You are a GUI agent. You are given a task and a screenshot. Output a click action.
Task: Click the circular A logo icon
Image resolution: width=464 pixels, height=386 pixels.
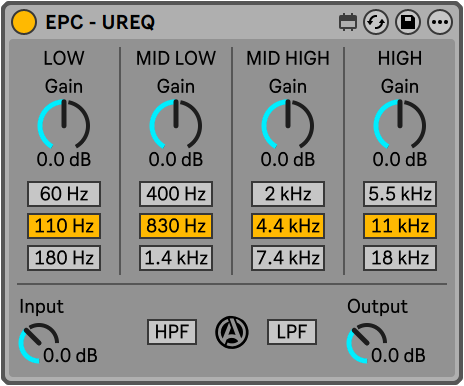point(232,332)
